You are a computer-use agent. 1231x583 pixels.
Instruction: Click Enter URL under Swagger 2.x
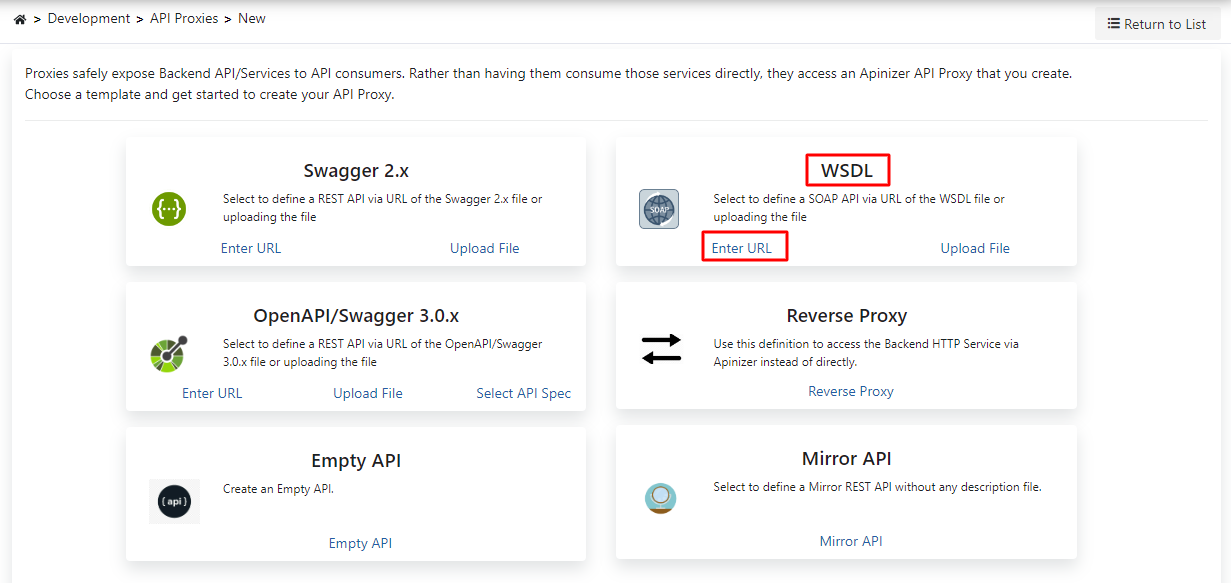pyautogui.click(x=251, y=248)
